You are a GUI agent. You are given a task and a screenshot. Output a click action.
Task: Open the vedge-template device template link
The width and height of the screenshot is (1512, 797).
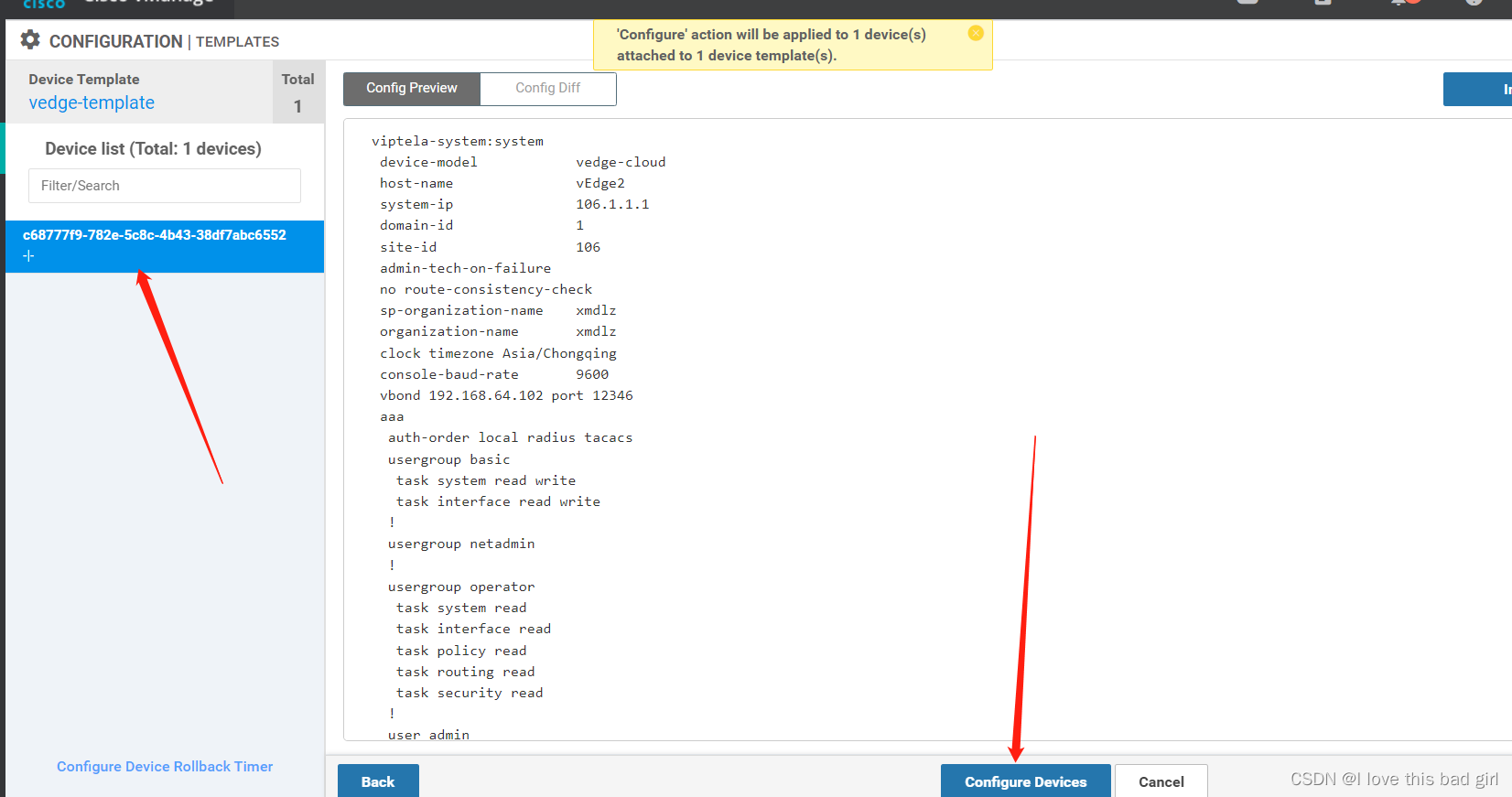coord(92,102)
